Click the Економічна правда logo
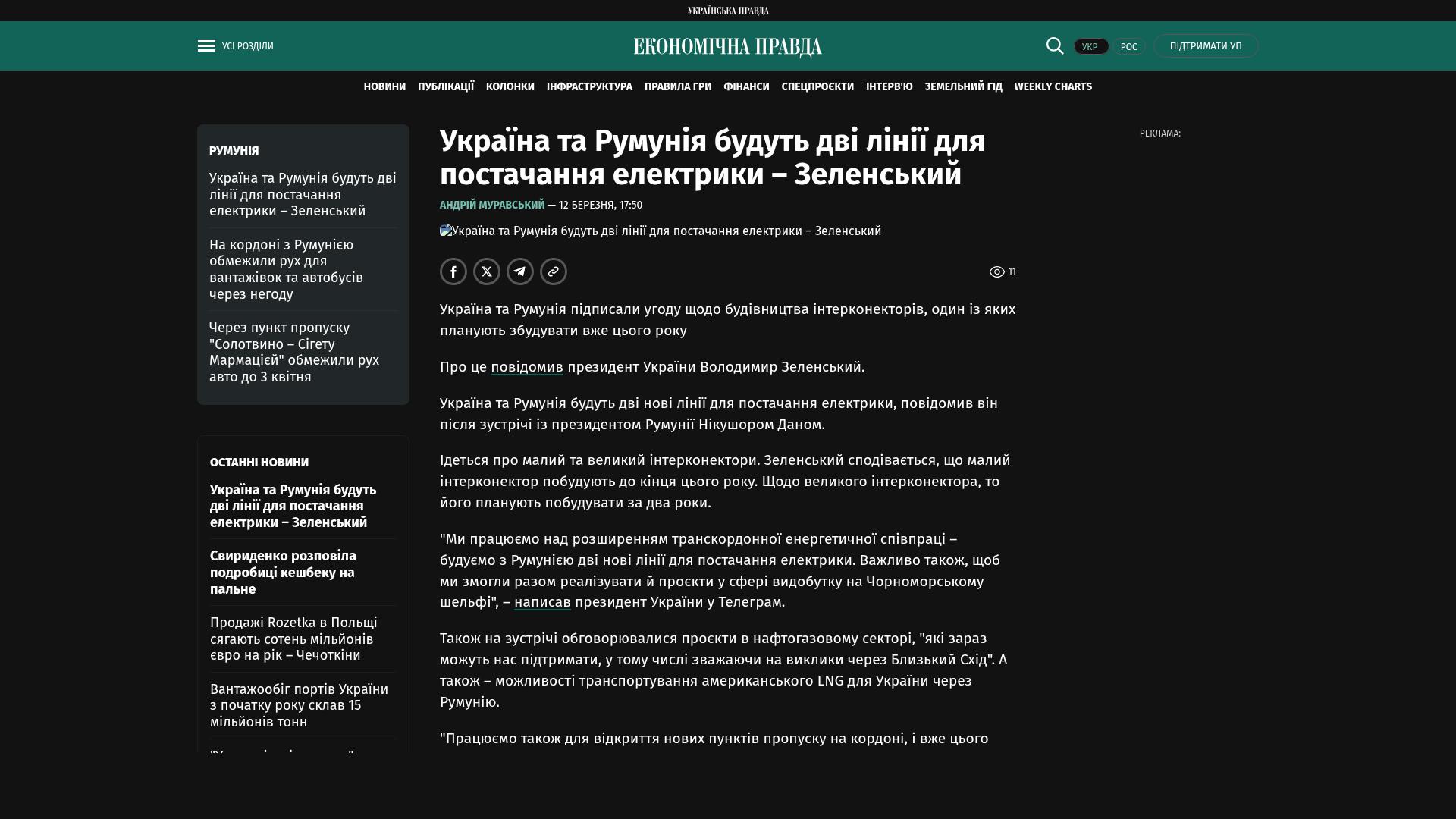Viewport: 1456px width, 819px height. pos(727,47)
